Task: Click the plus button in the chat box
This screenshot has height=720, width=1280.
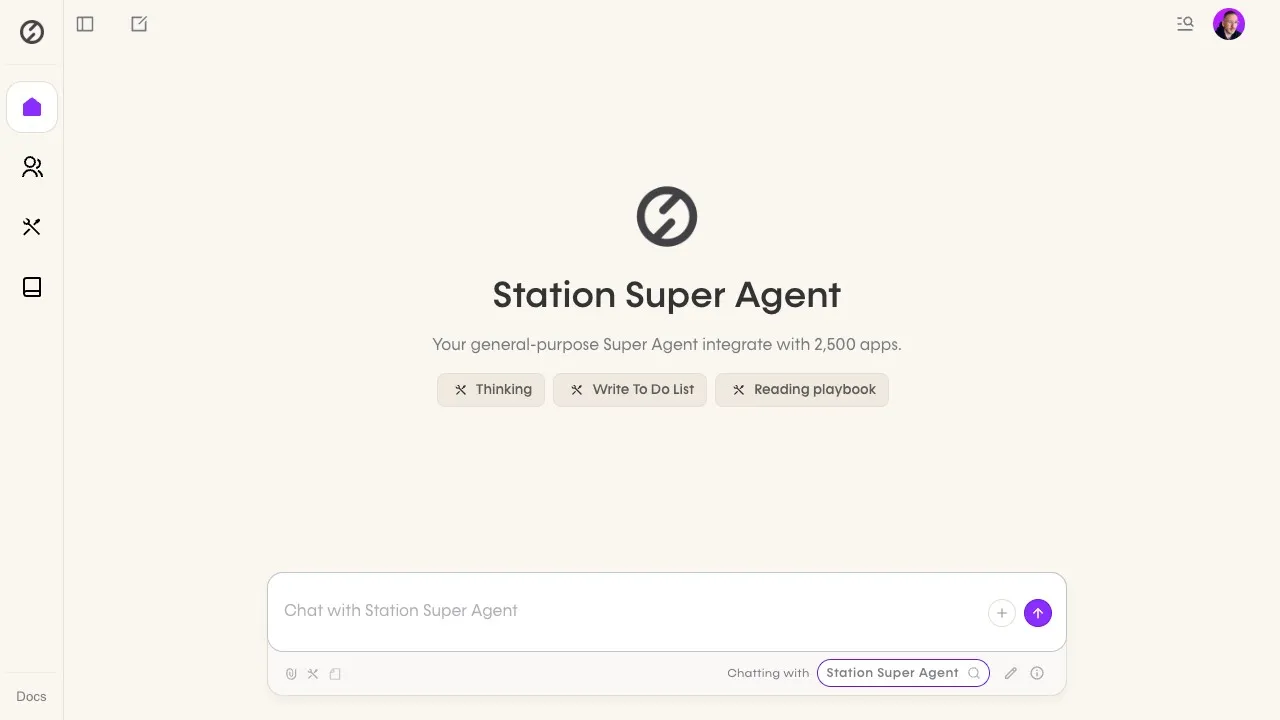Action: (1001, 613)
